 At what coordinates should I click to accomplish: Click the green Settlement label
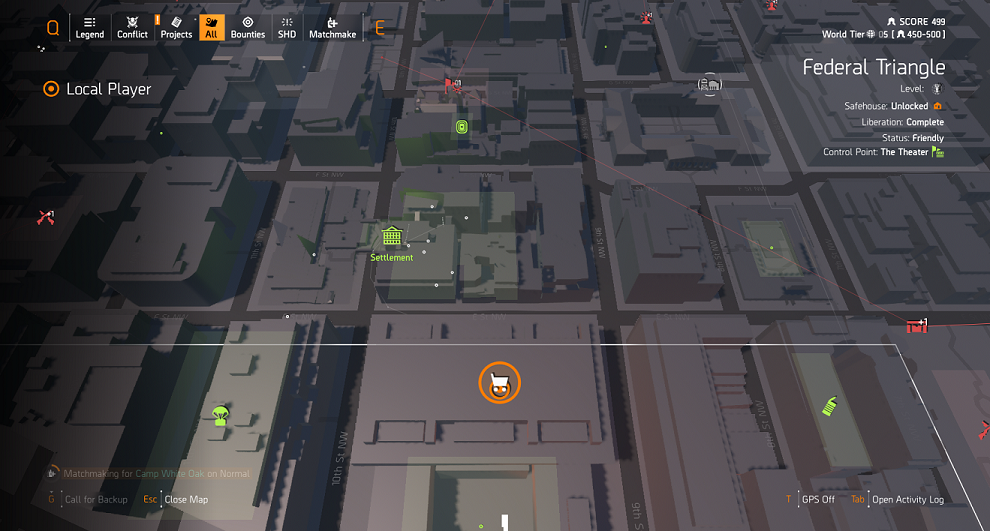[391, 258]
